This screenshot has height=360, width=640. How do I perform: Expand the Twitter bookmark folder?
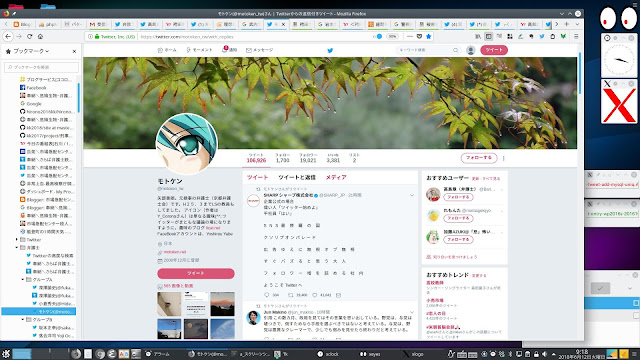pyautogui.click(x=17, y=240)
